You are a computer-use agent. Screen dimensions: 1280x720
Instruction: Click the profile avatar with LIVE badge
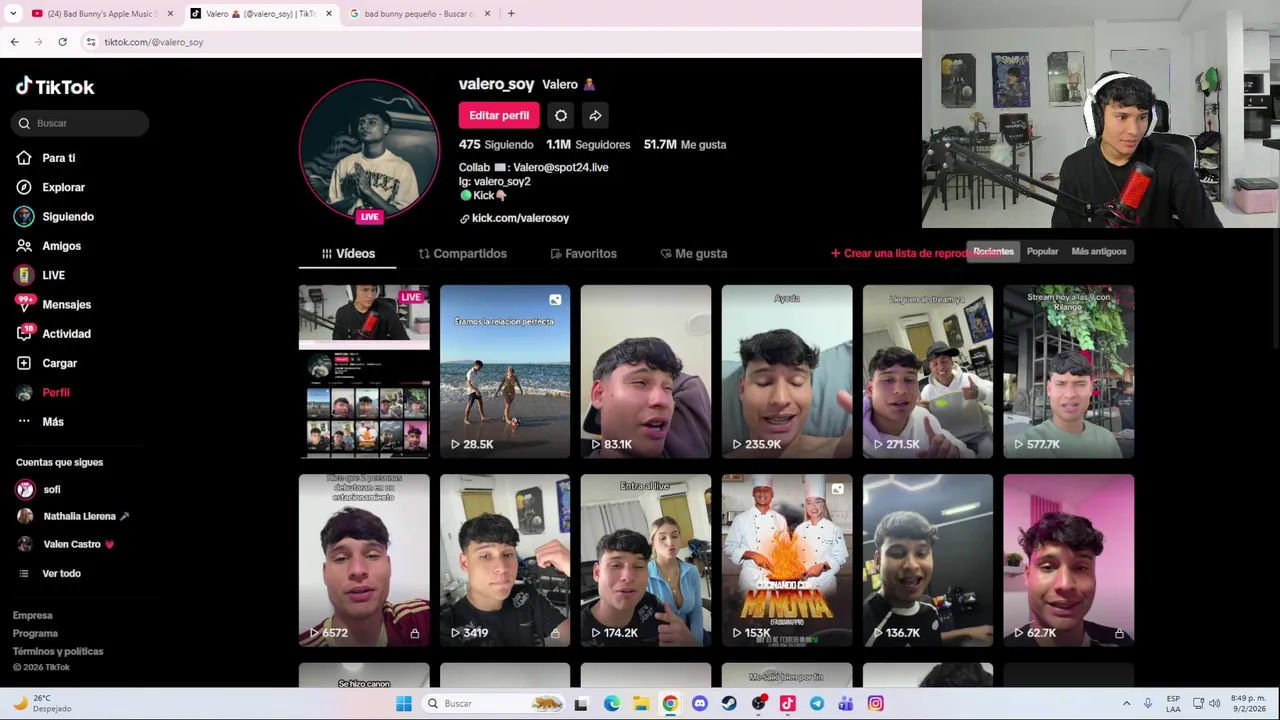(x=369, y=150)
